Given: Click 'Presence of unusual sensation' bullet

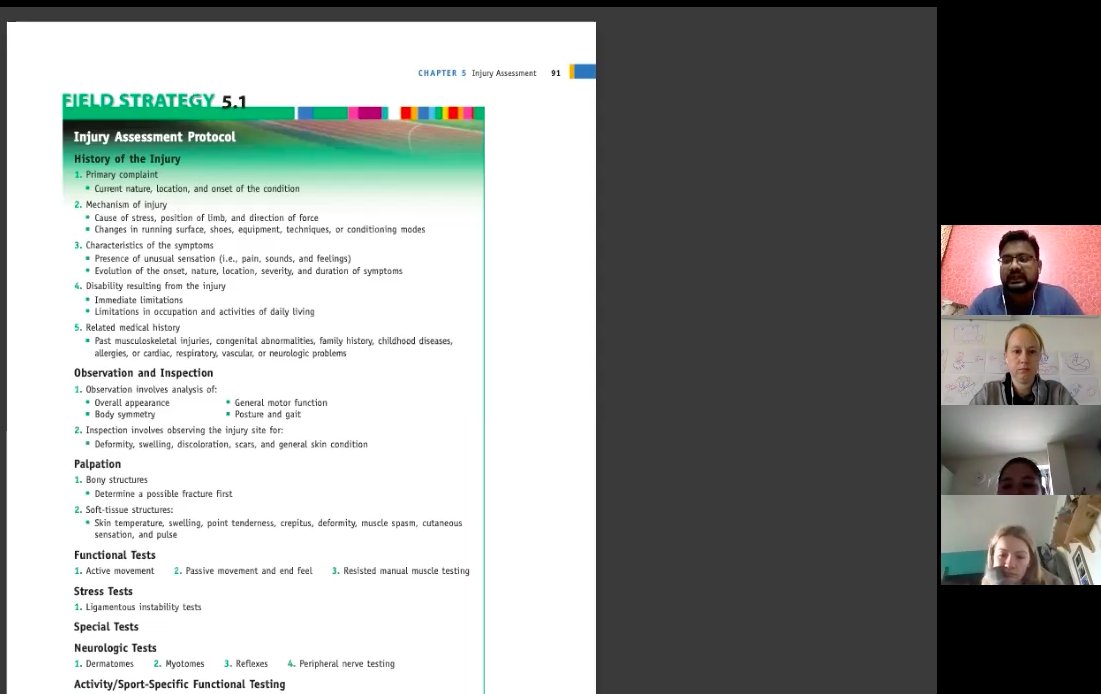Looking at the screenshot, I should click(x=223, y=258).
